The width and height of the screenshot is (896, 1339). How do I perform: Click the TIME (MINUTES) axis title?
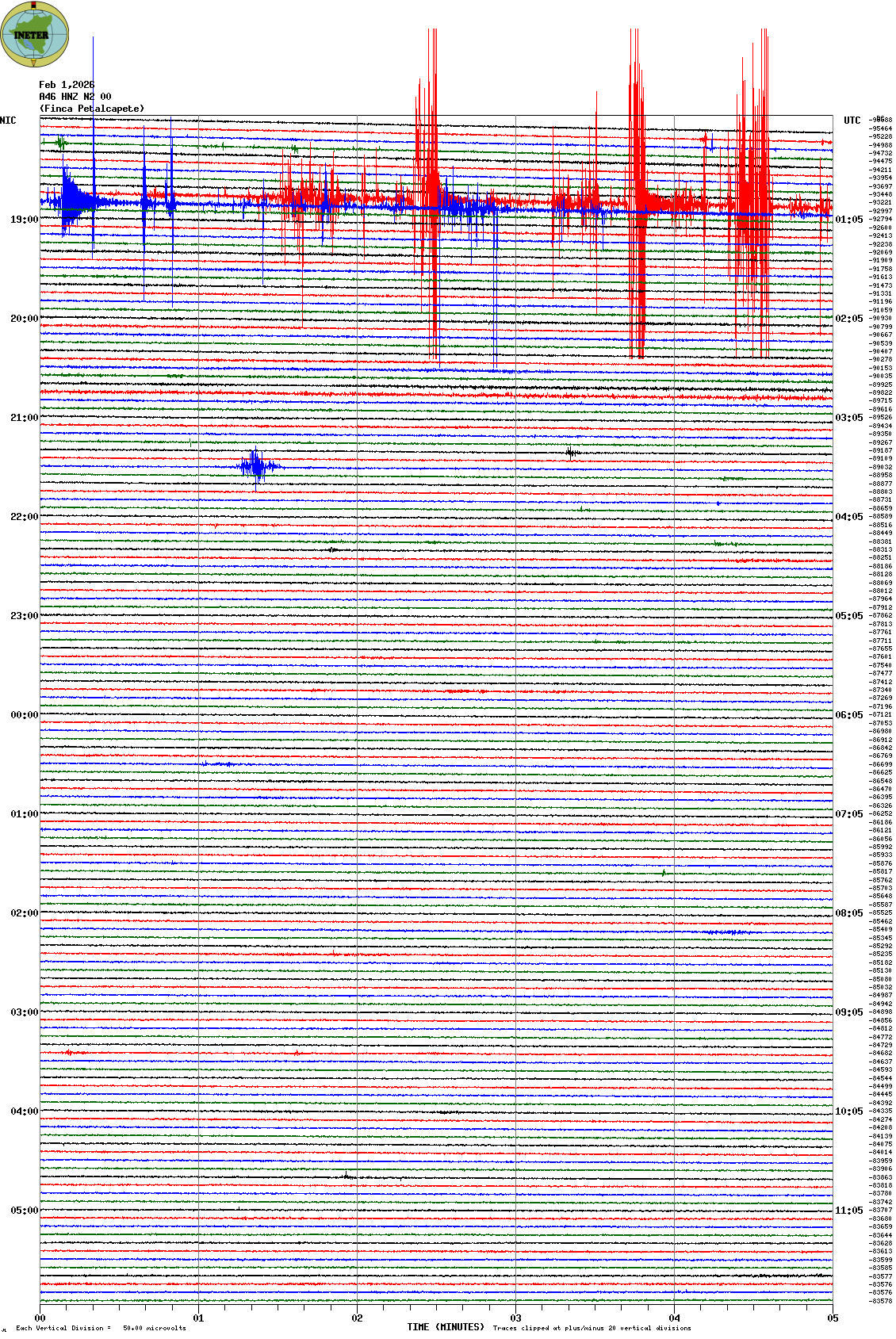coord(445,1327)
